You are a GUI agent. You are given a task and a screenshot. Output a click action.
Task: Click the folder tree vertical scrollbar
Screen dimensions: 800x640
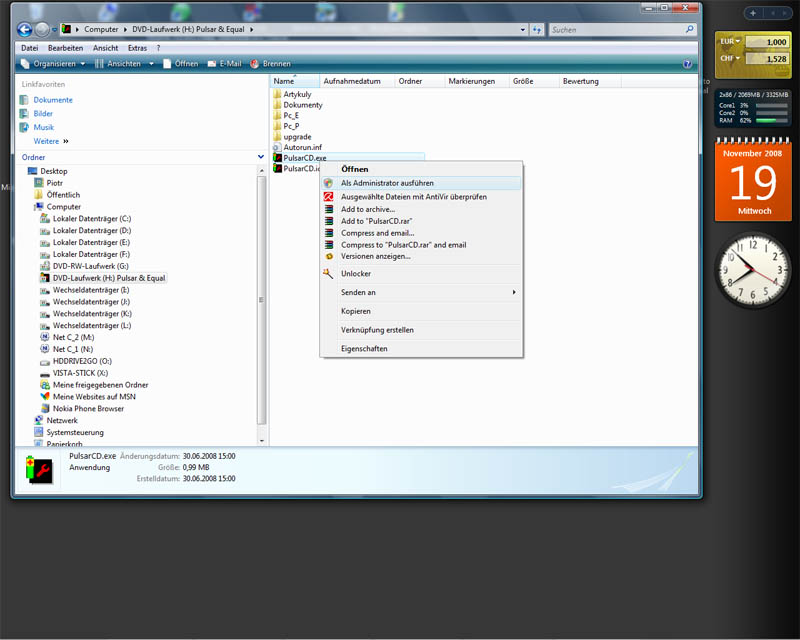262,300
